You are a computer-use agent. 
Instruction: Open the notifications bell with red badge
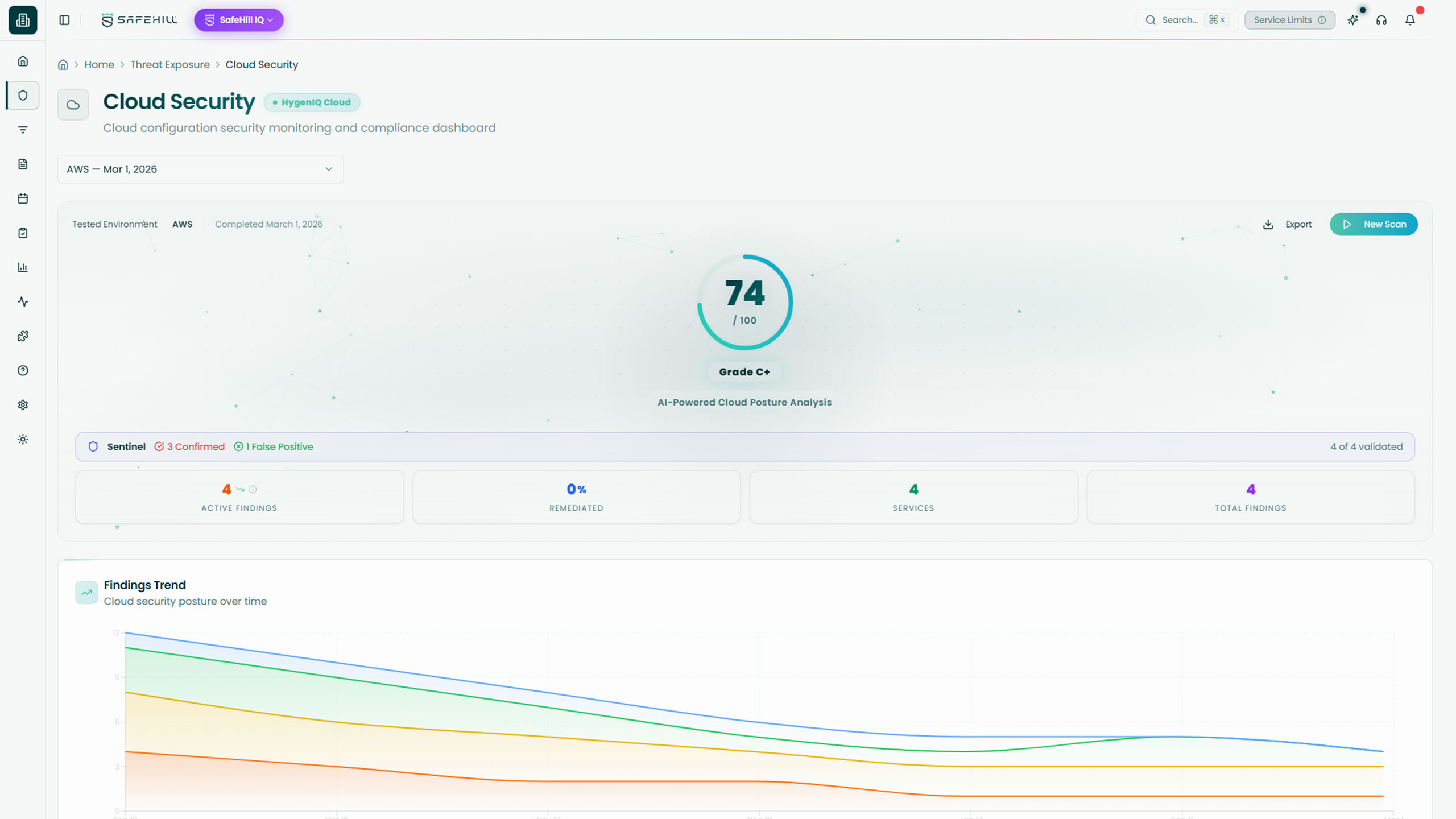pos(1410,20)
